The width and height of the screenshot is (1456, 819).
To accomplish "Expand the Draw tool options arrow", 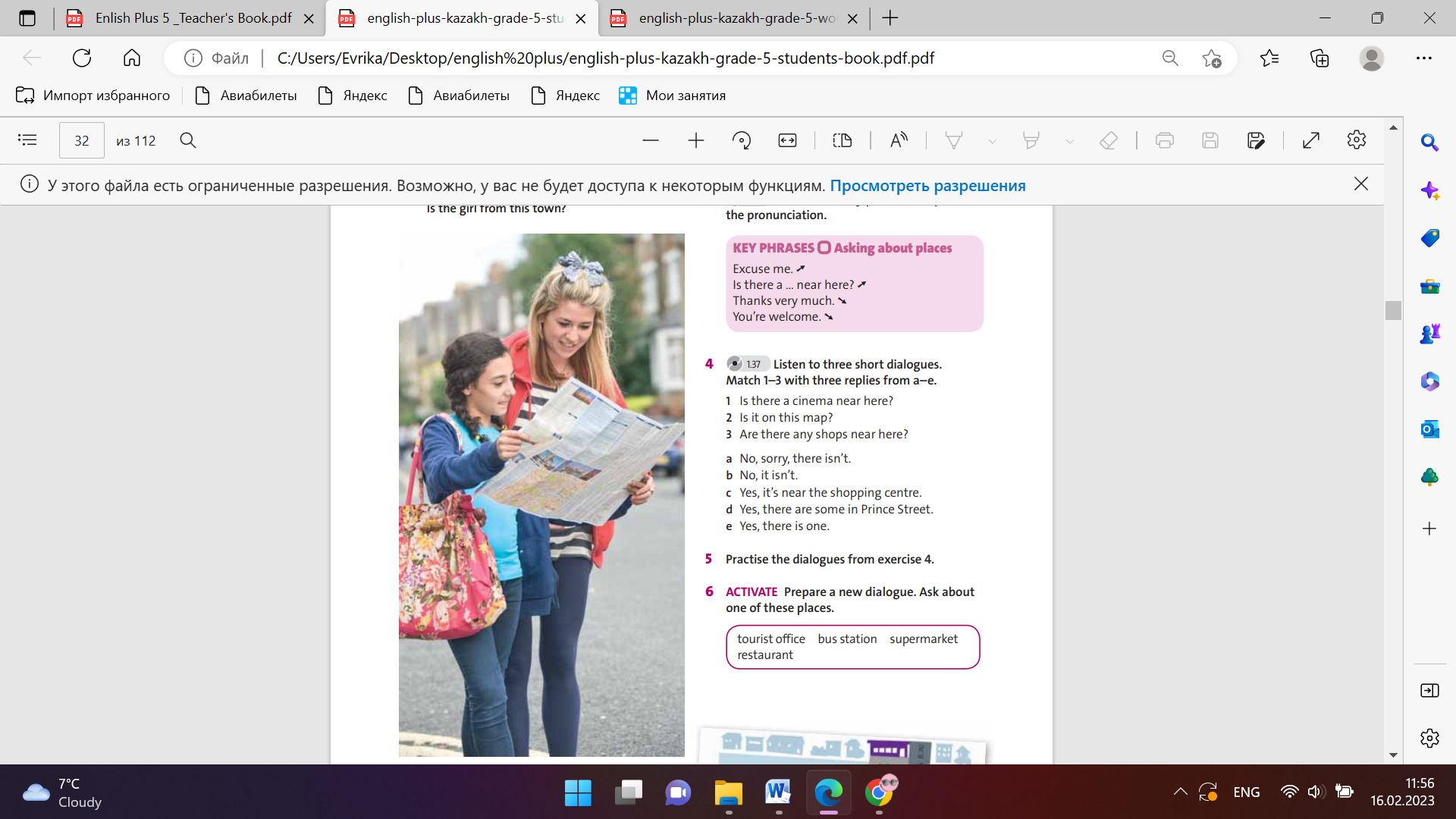I will point(992,141).
